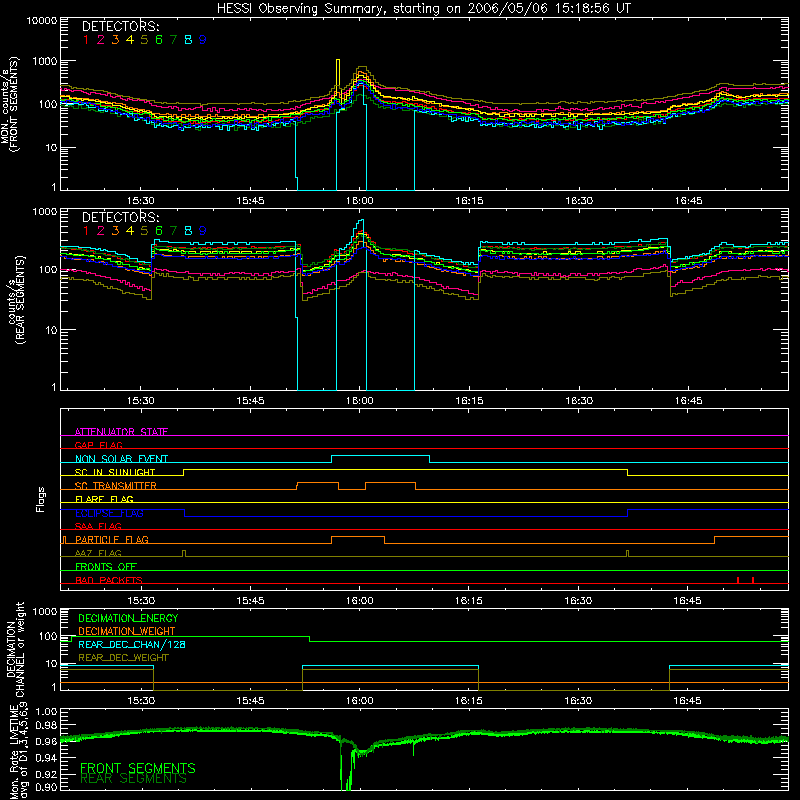Select detector 1 in rear segments legend
Screen dimensions: 800x800
point(86,231)
